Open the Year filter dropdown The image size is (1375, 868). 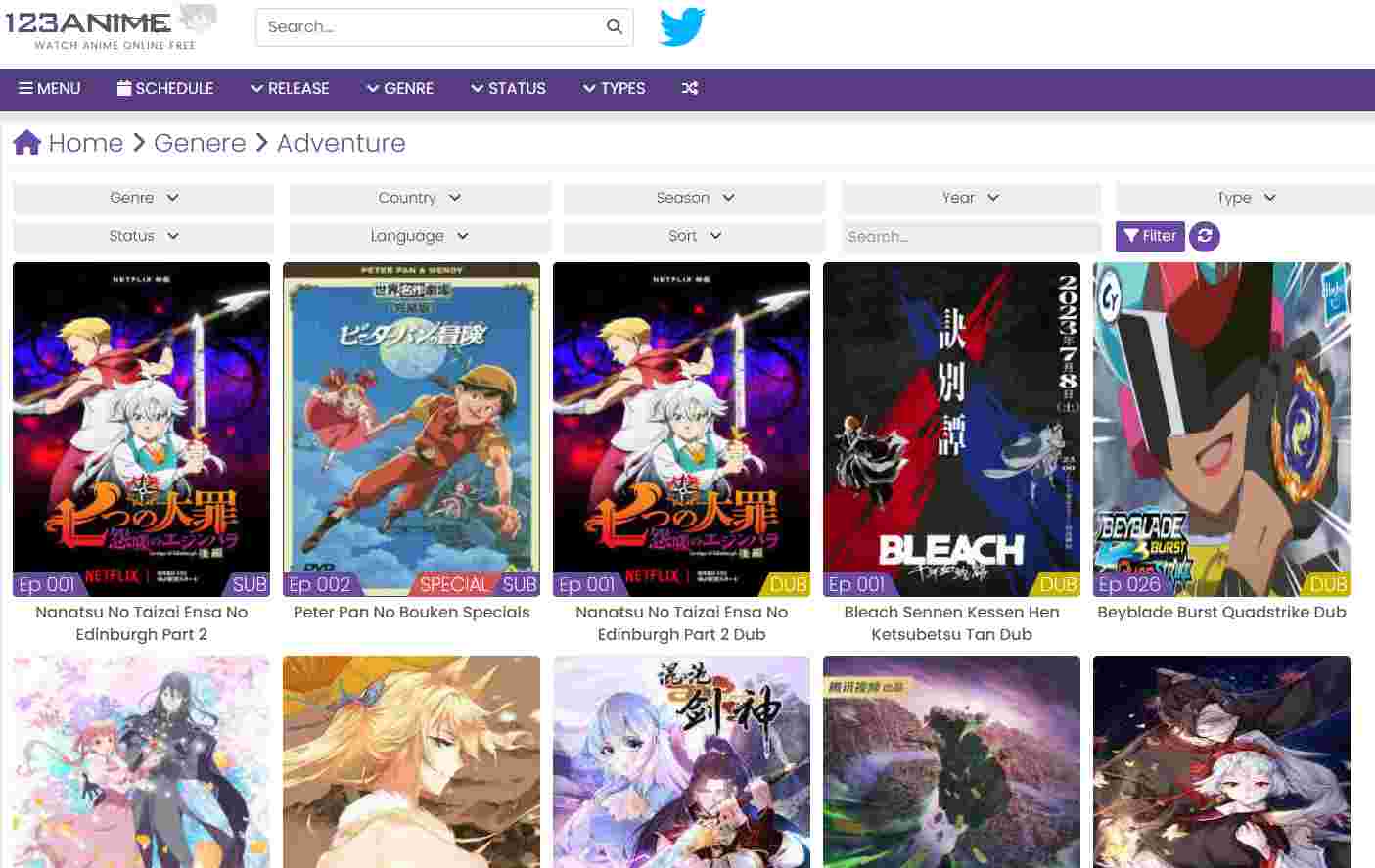coord(971,198)
